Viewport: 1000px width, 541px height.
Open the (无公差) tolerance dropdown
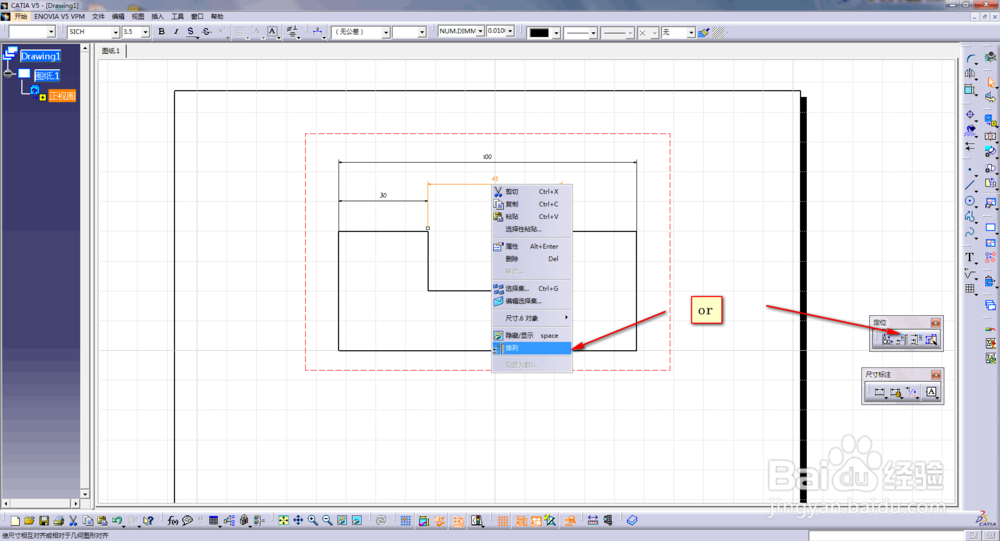(385, 32)
